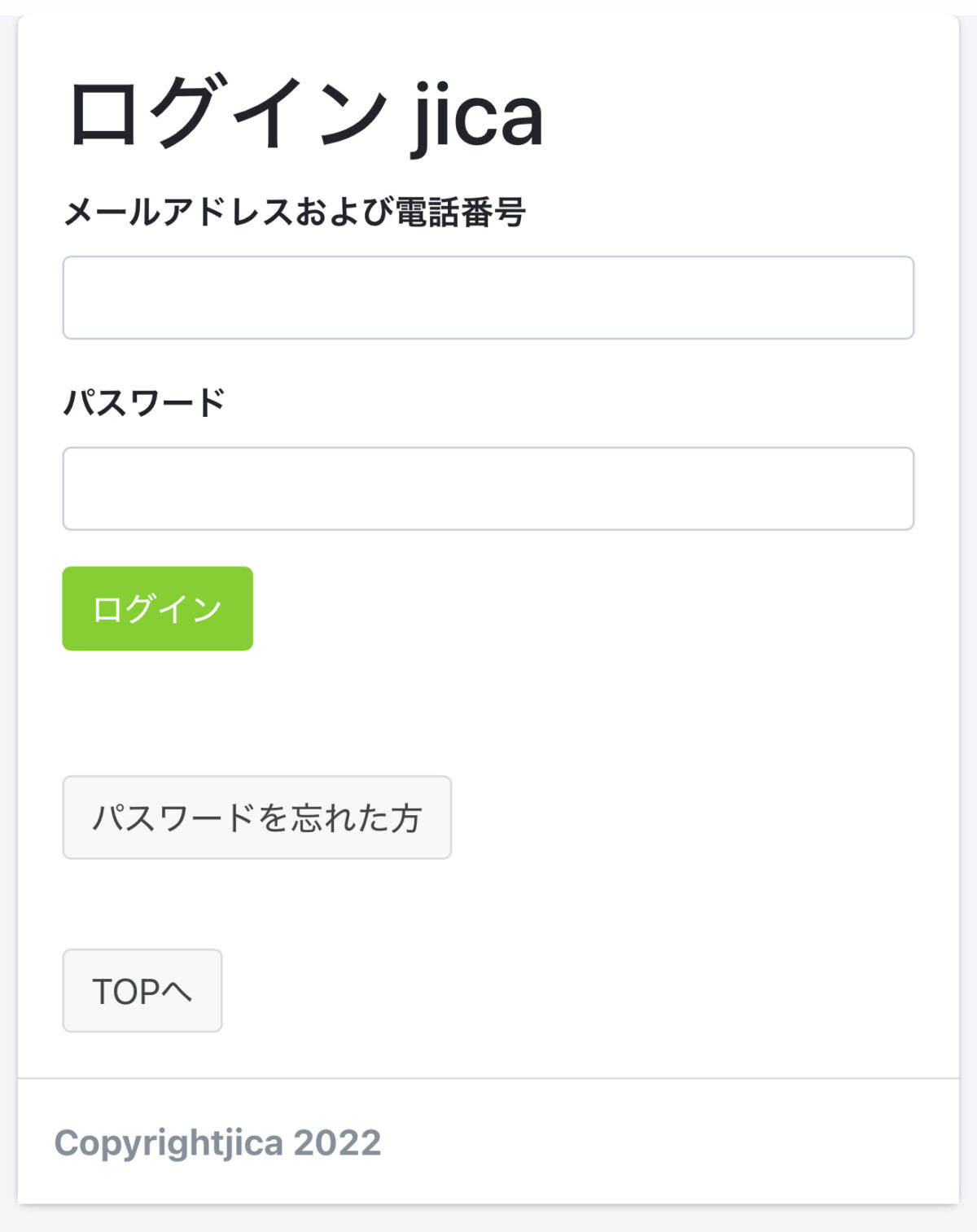Screen dimensions: 977x1232
Task: Navigate back using TOPへ link
Action: pos(142,990)
